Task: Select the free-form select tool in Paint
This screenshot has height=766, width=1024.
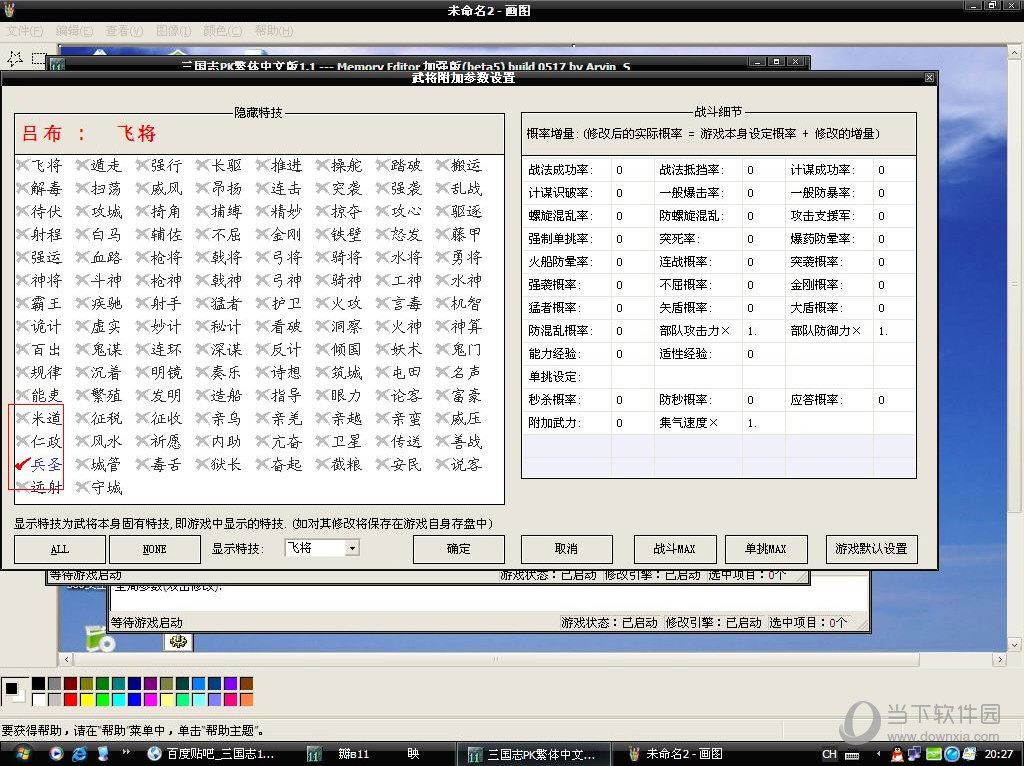Action: click(14, 59)
